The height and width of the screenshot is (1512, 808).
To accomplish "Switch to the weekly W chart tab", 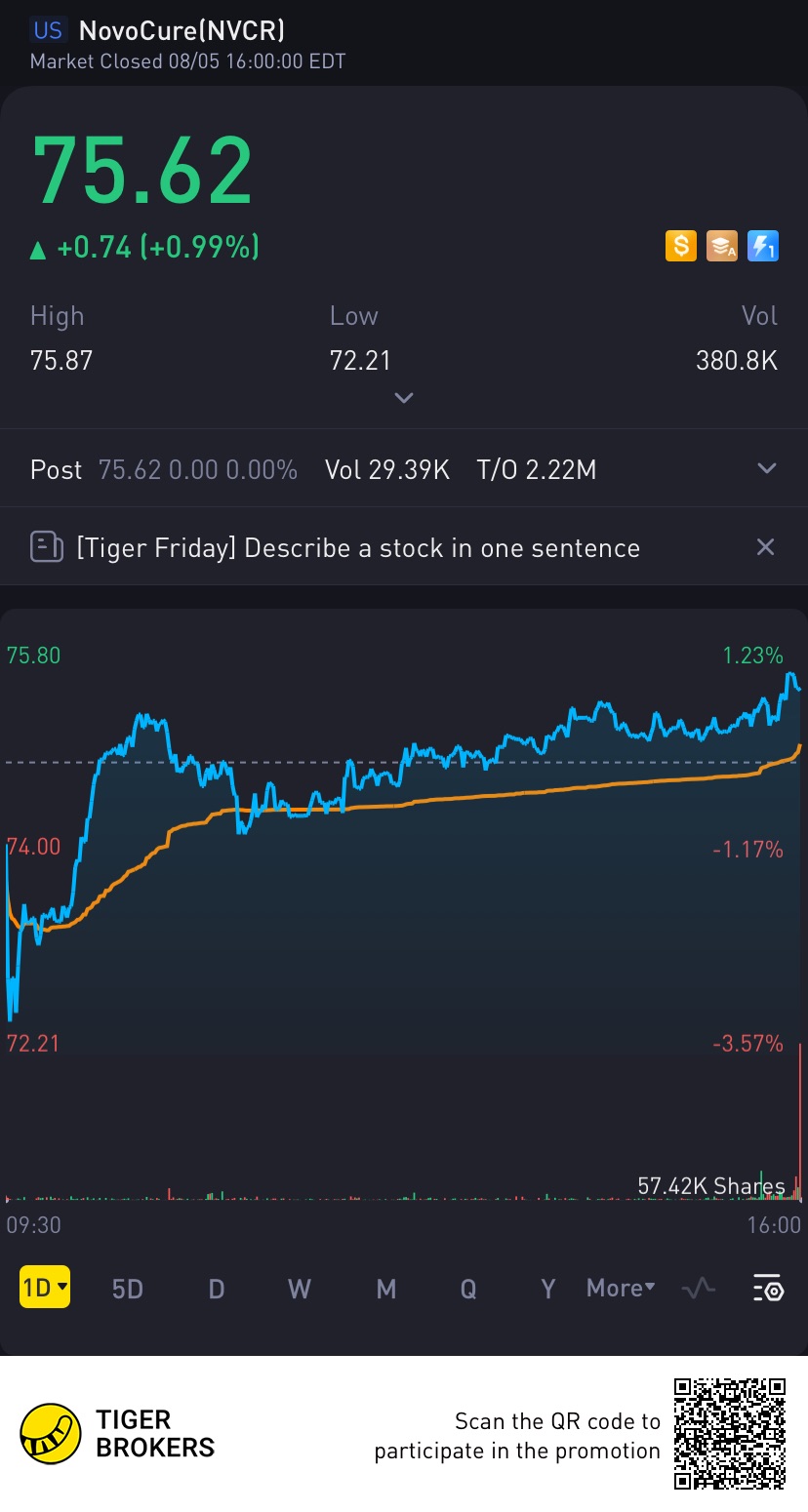I will (300, 1289).
